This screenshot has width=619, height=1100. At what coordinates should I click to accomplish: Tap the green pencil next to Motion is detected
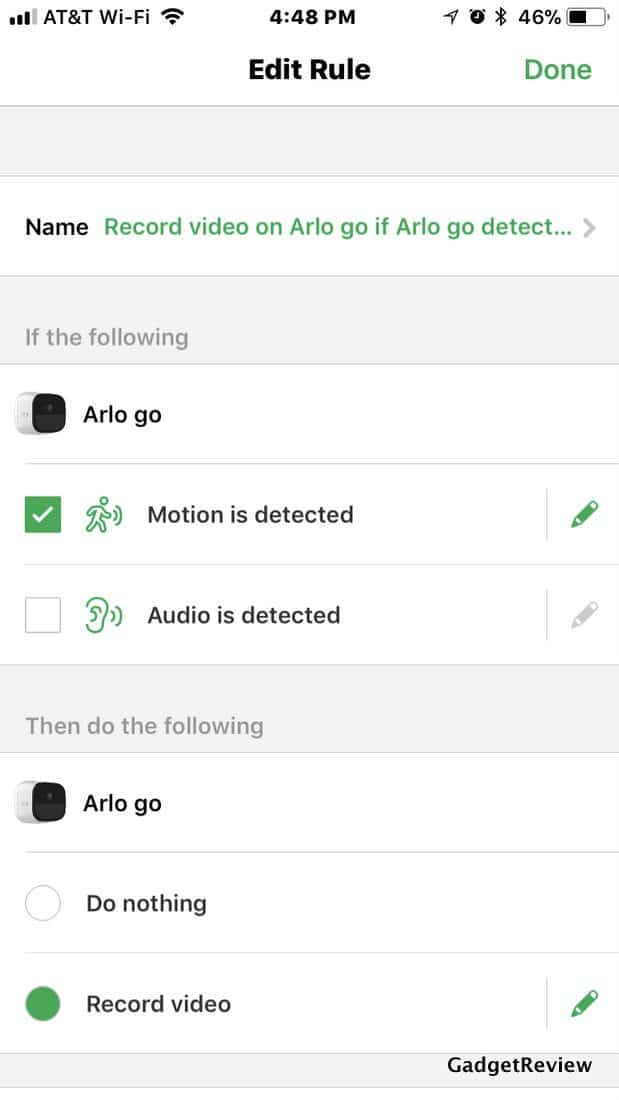click(584, 514)
